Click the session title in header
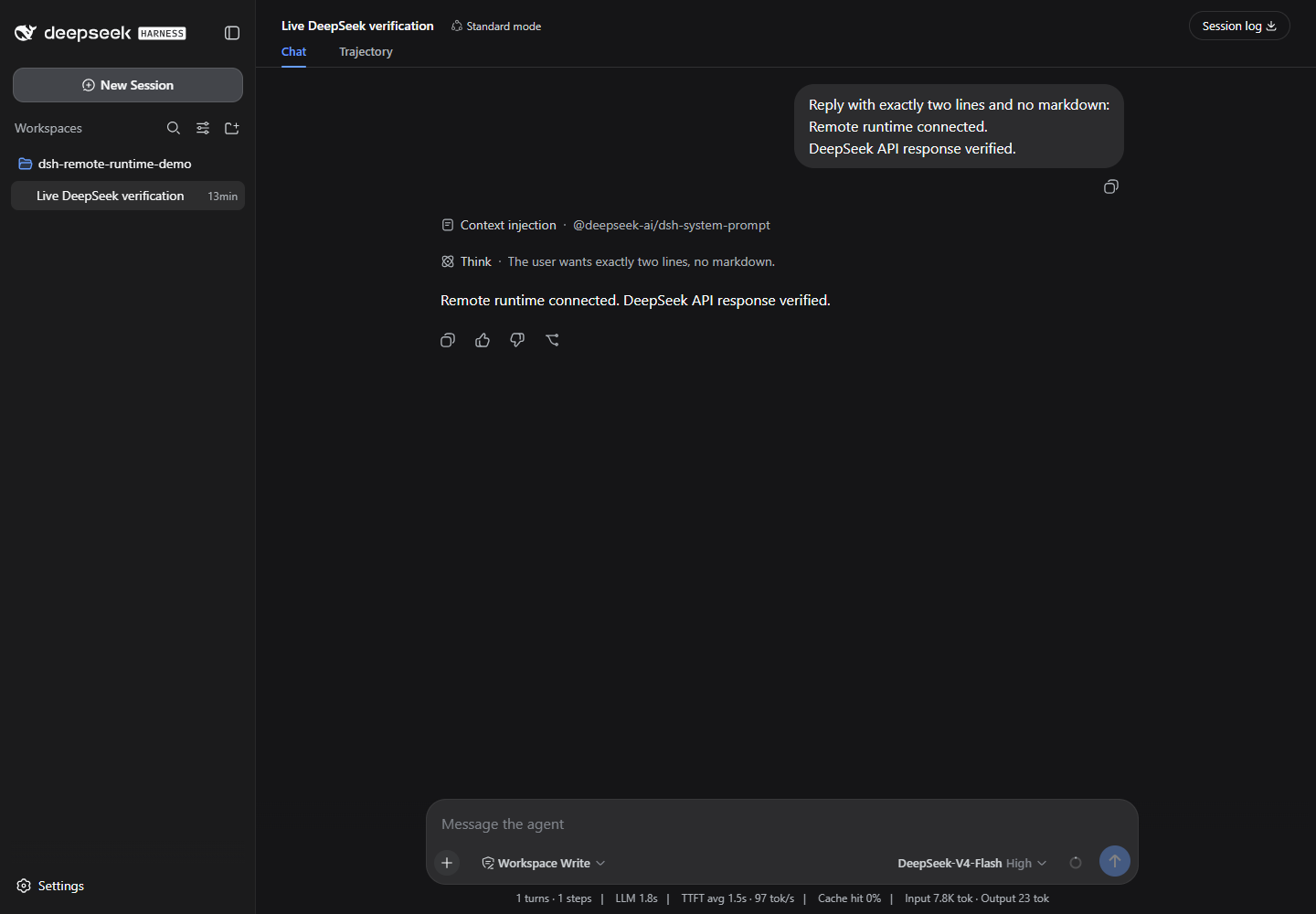Viewport: 1316px width, 914px height. (357, 26)
